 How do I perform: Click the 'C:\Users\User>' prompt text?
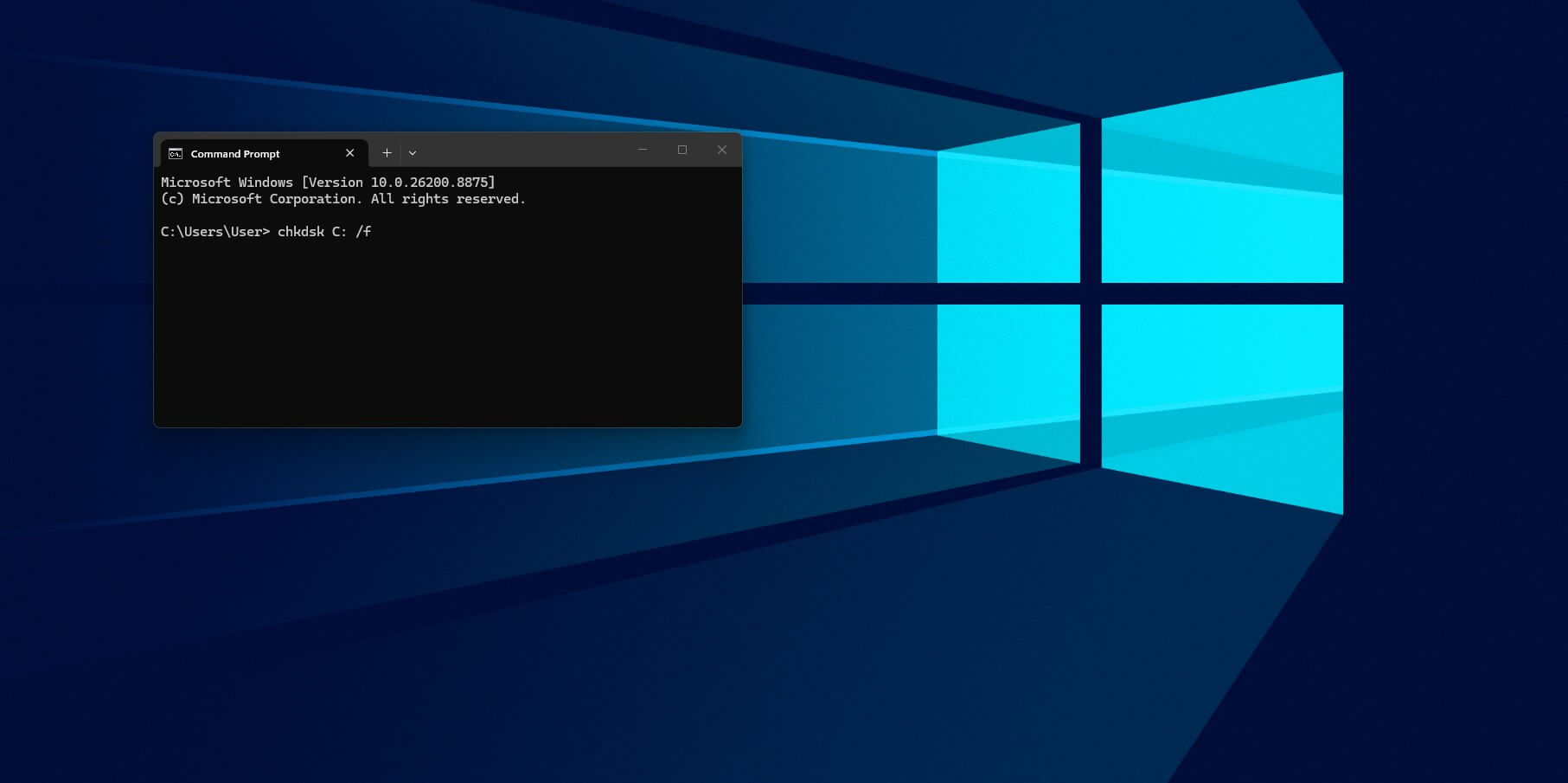(x=215, y=231)
